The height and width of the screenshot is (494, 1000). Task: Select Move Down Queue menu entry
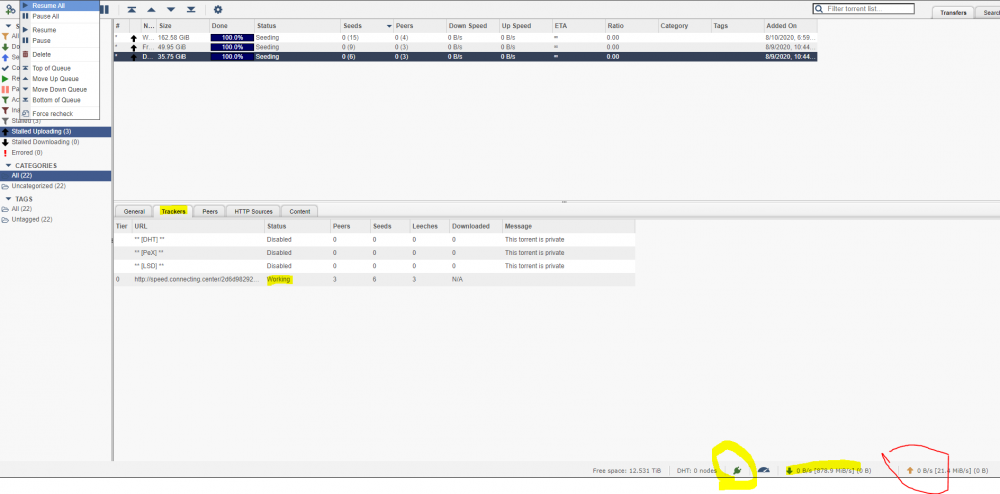tap(59, 89)
